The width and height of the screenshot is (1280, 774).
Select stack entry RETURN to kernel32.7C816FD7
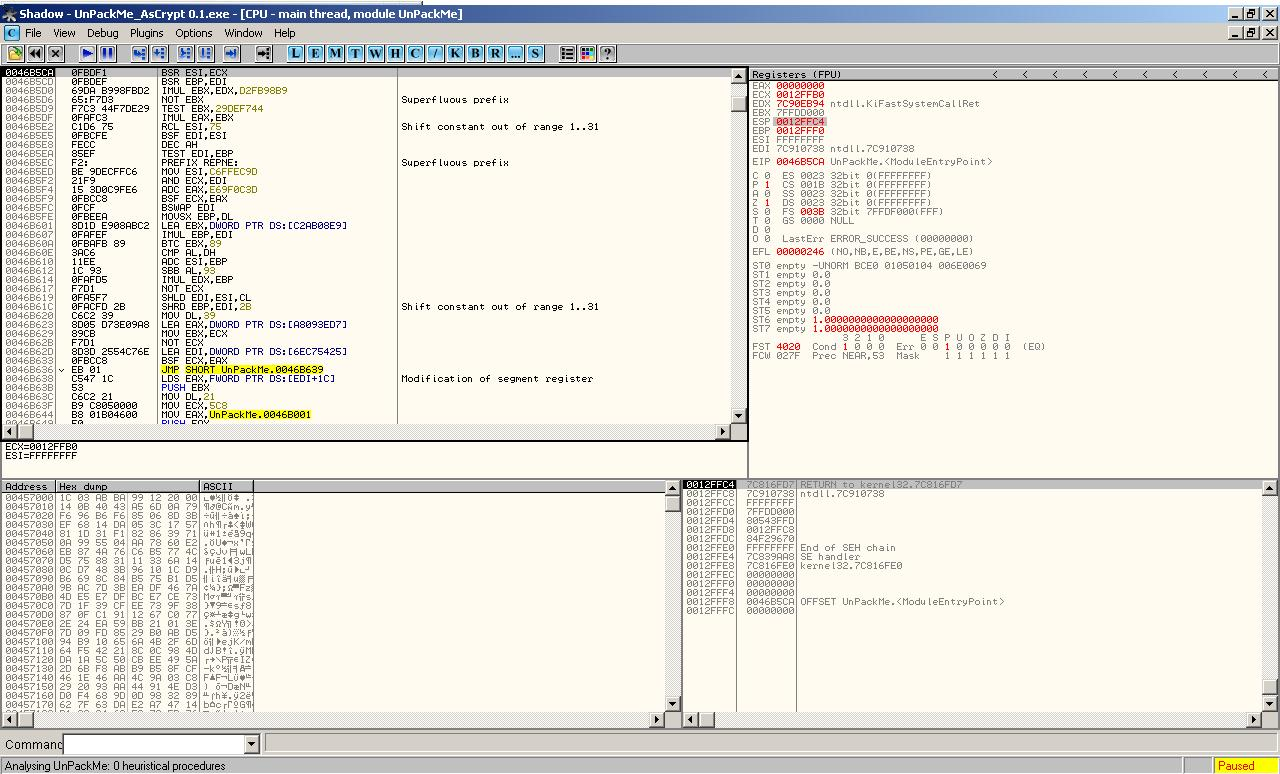click(881, 485)
